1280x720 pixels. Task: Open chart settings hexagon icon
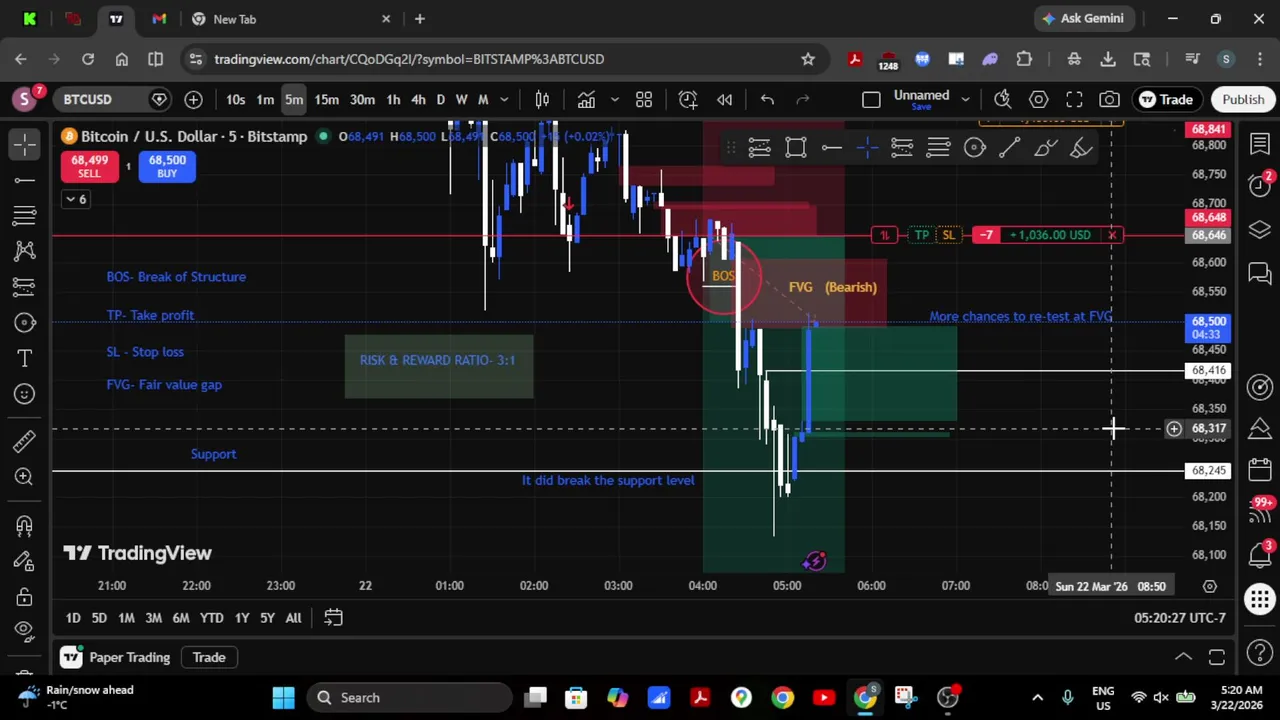pyautogui.click(x=1038, y=99)
